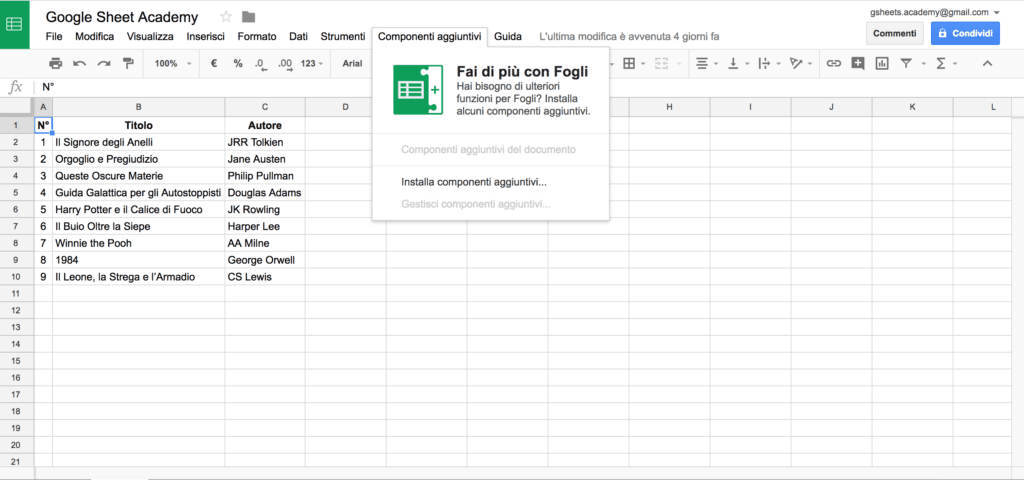Click into the formula bar showing N°
The image size is (1024, 480).
[529, 86]
